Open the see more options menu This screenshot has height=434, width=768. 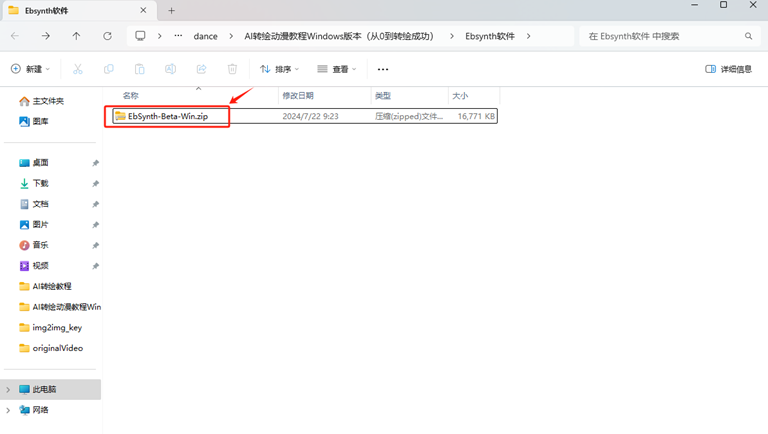click(x=383, y=69)
